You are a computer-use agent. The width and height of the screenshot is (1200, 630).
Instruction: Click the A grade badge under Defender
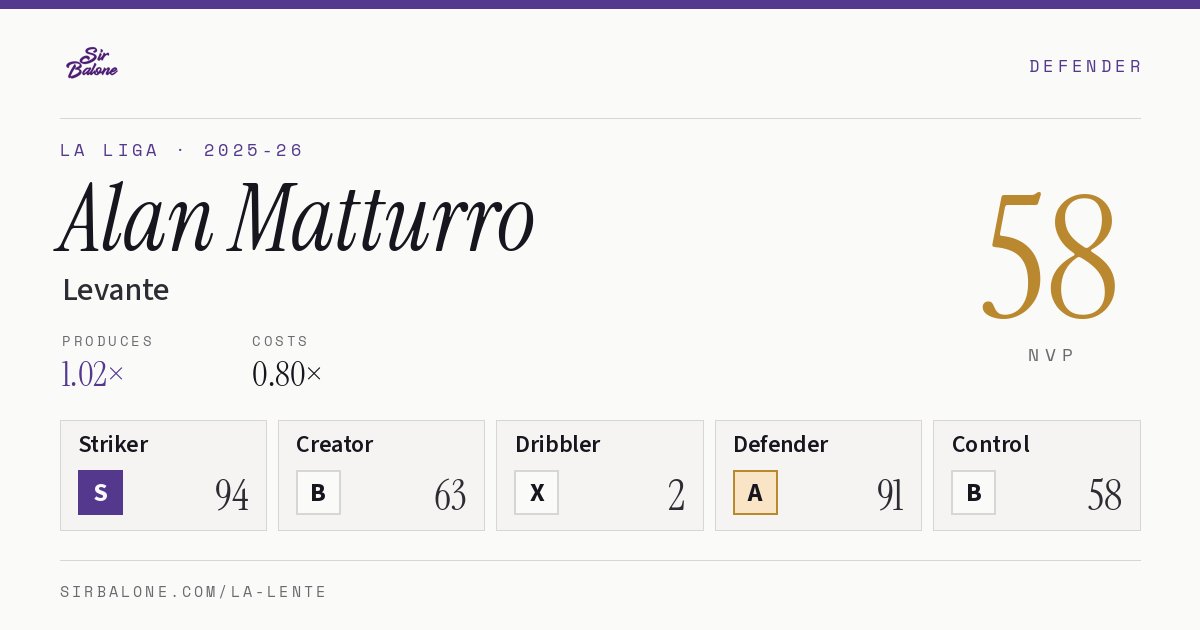(x=755, y=492)
